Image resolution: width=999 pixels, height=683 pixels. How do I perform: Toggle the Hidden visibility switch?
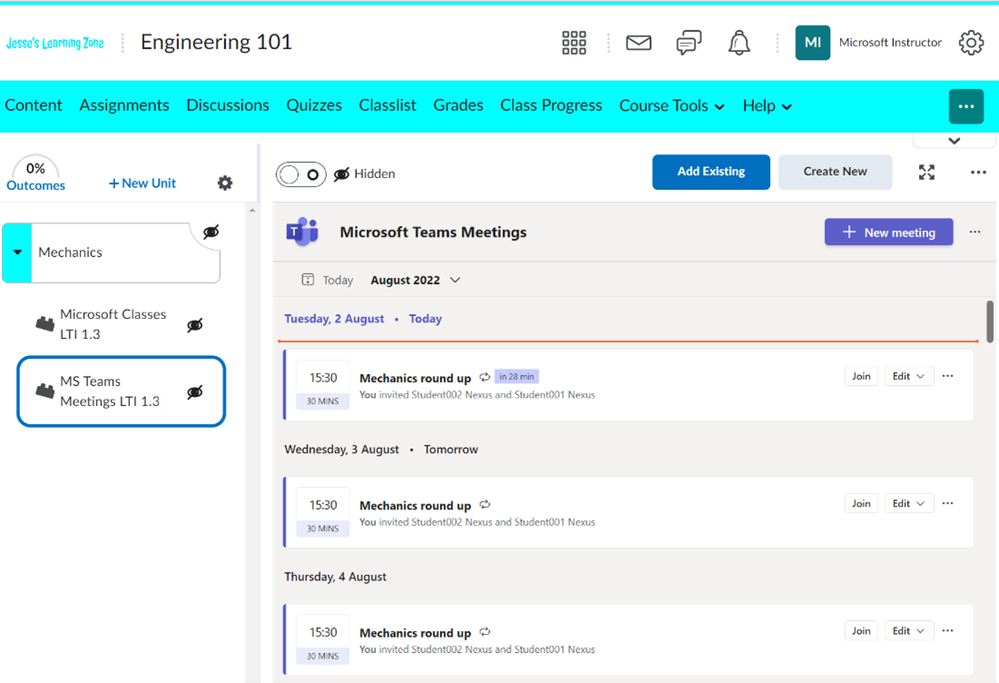click(301, 174)
